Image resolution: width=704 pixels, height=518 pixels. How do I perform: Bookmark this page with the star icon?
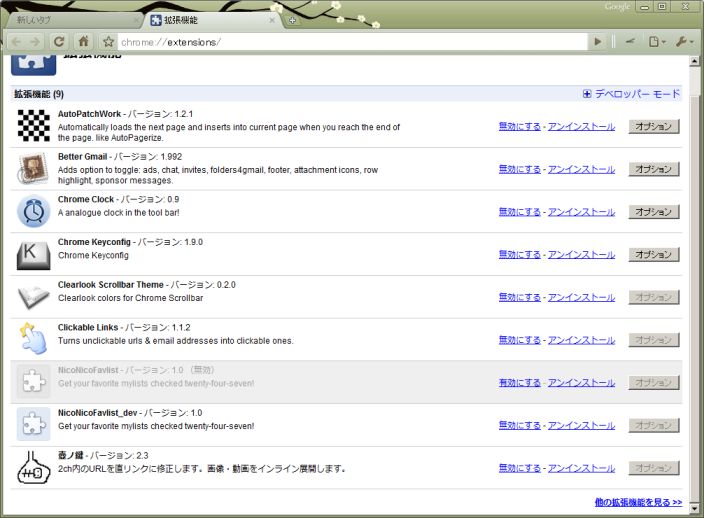tap(108, 42)
